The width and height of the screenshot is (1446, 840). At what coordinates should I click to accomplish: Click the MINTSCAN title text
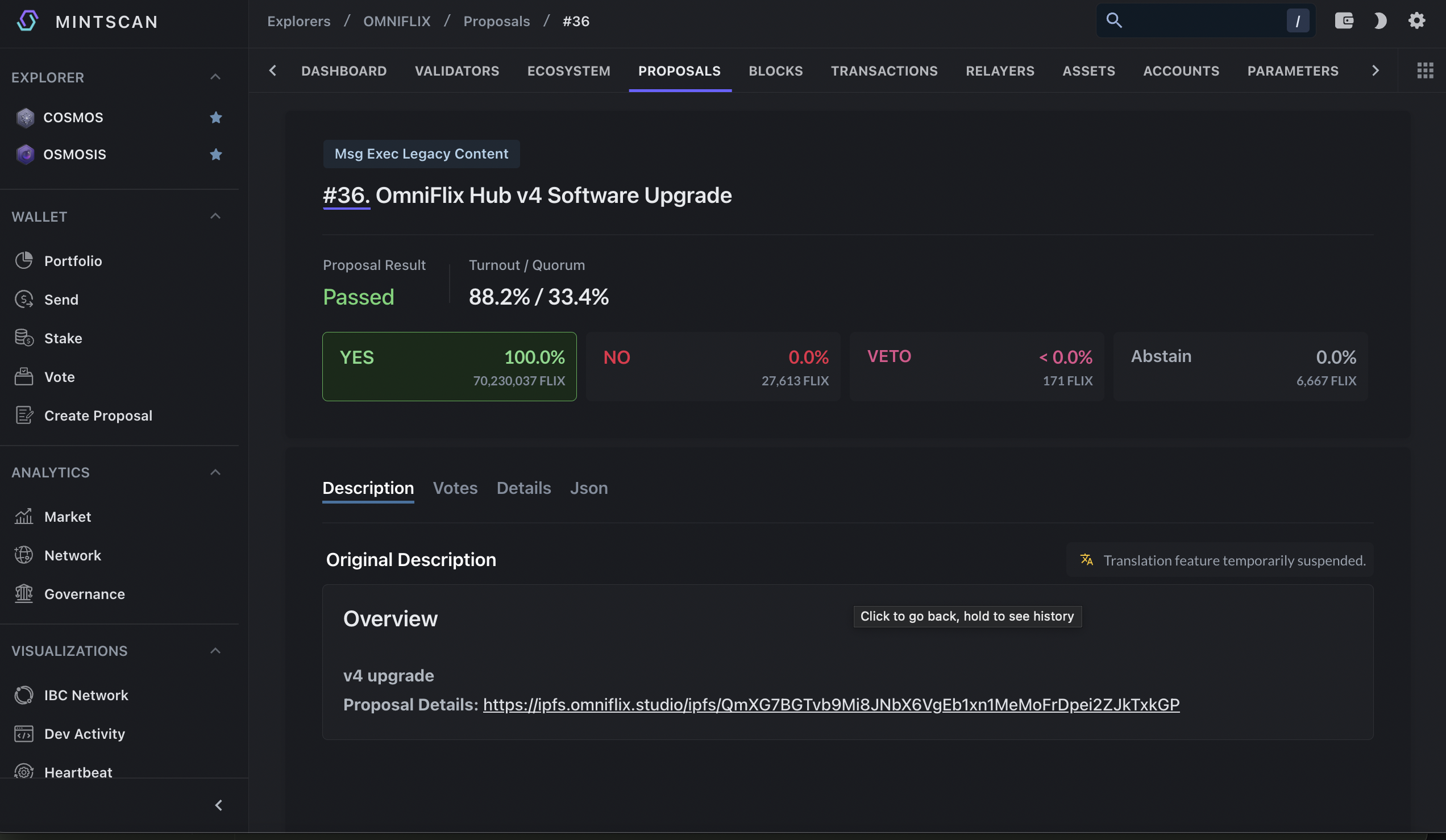tap(107, 21)
